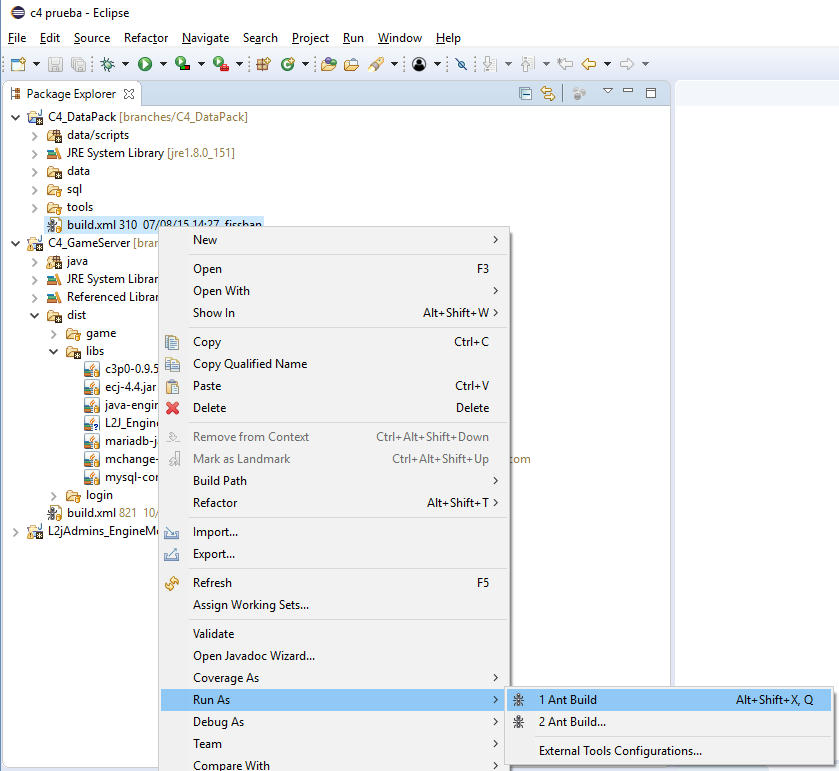Click Collapse All in Package Explorer
Viewport: 839px width, 771px height.
[525, 94]
